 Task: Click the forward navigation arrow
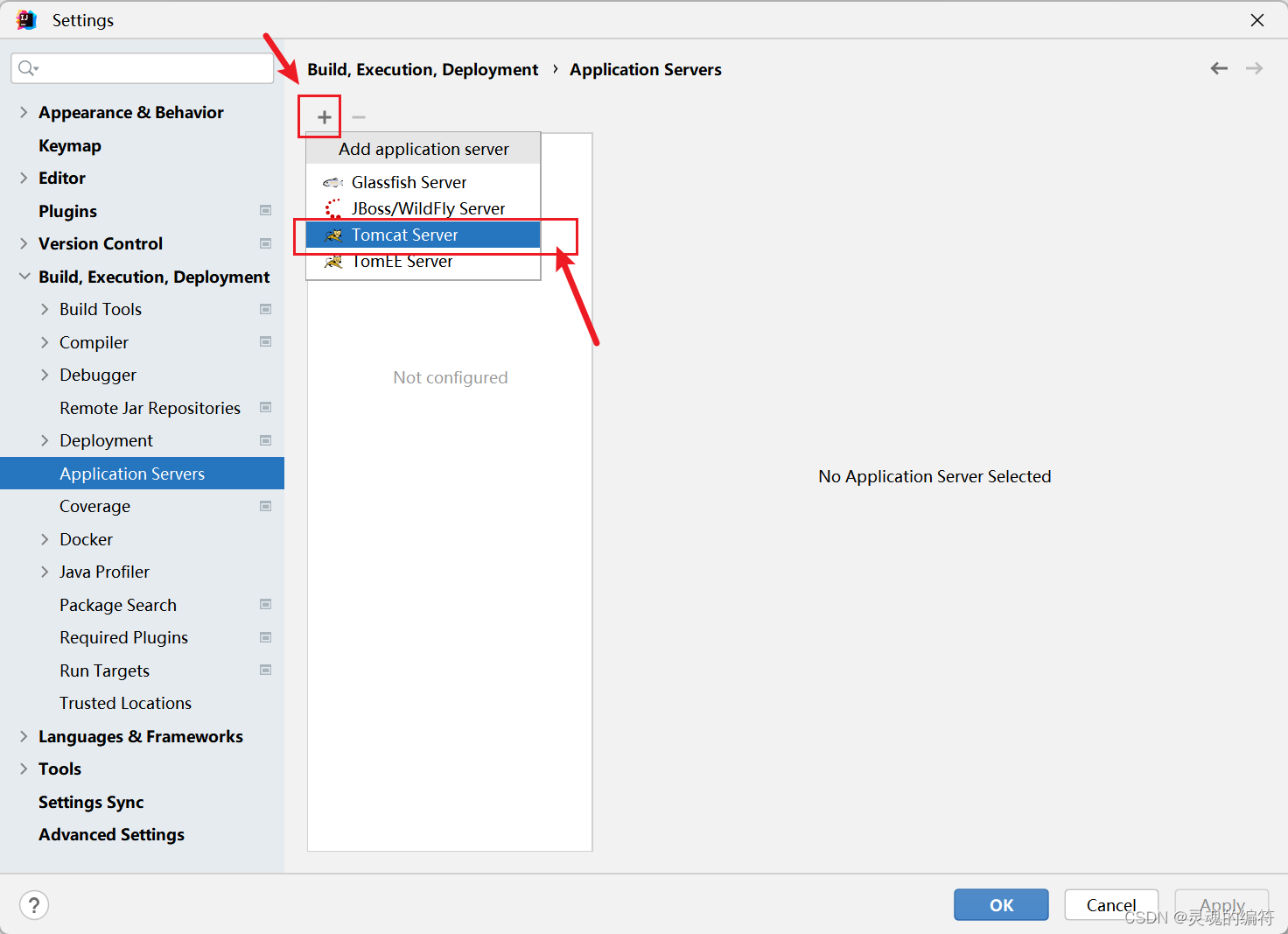(x=1254, y=68)
